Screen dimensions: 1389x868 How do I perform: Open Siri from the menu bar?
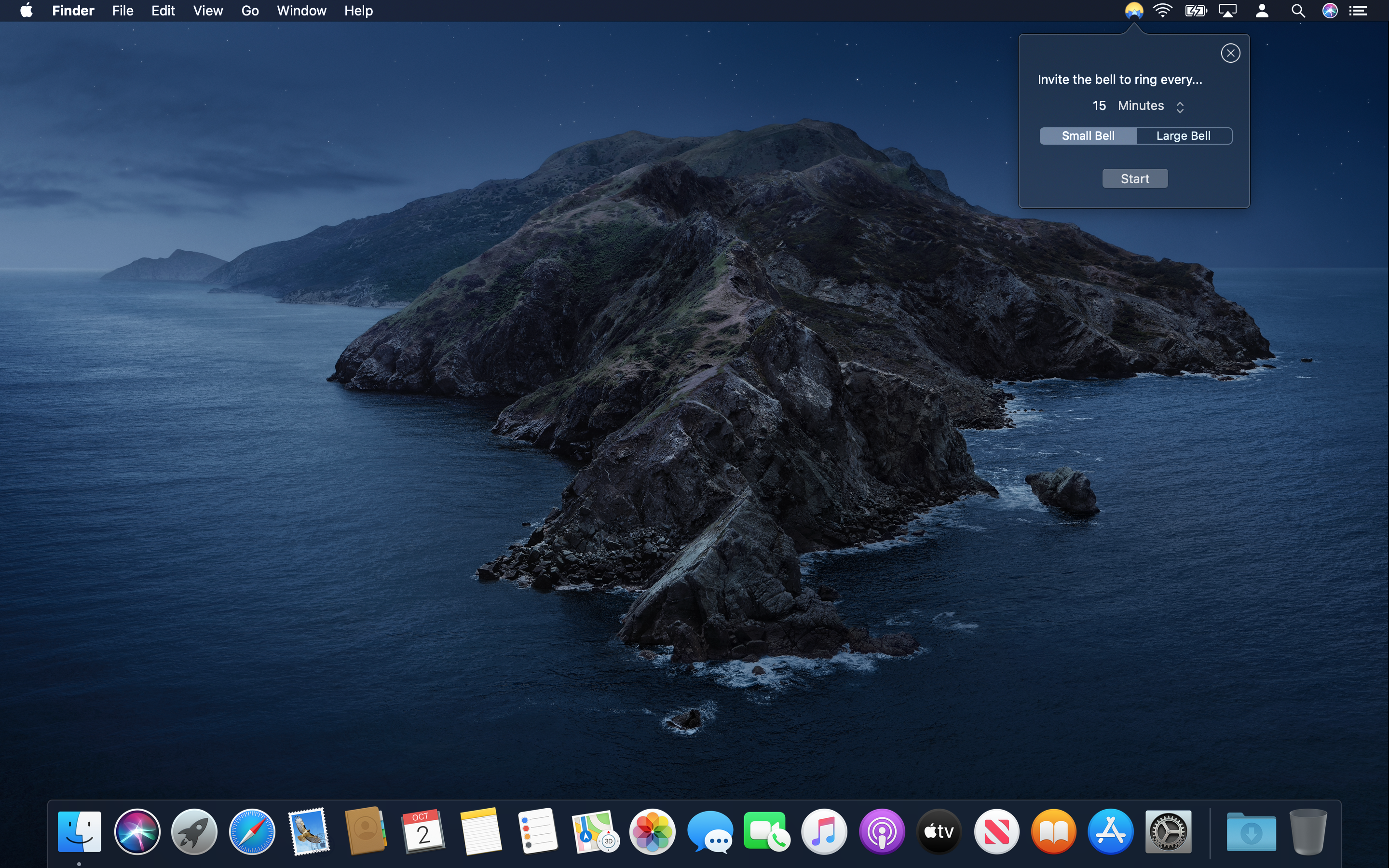coord(1331,10)
